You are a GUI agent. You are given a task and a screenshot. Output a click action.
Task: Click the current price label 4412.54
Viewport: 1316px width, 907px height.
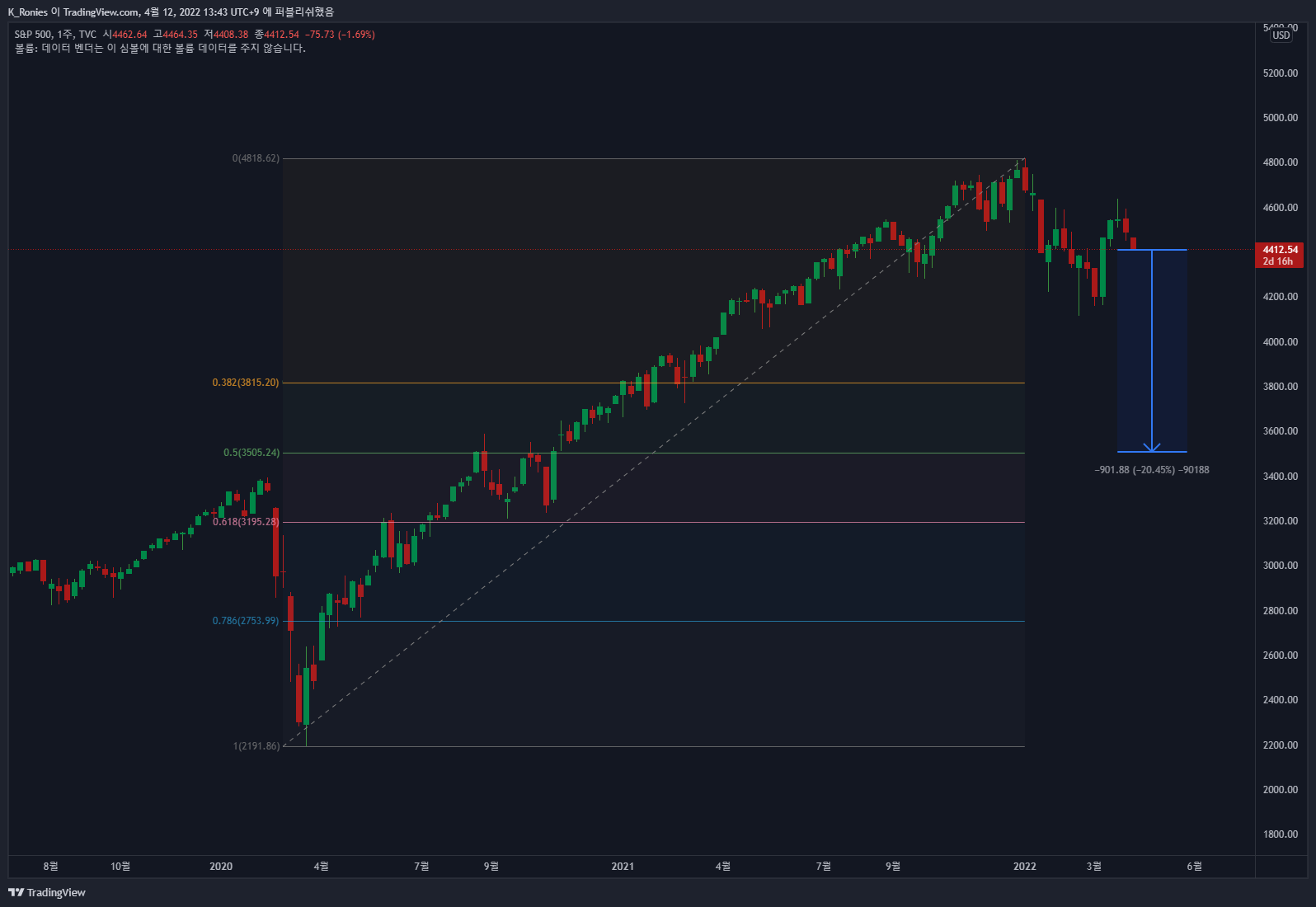1280,249
